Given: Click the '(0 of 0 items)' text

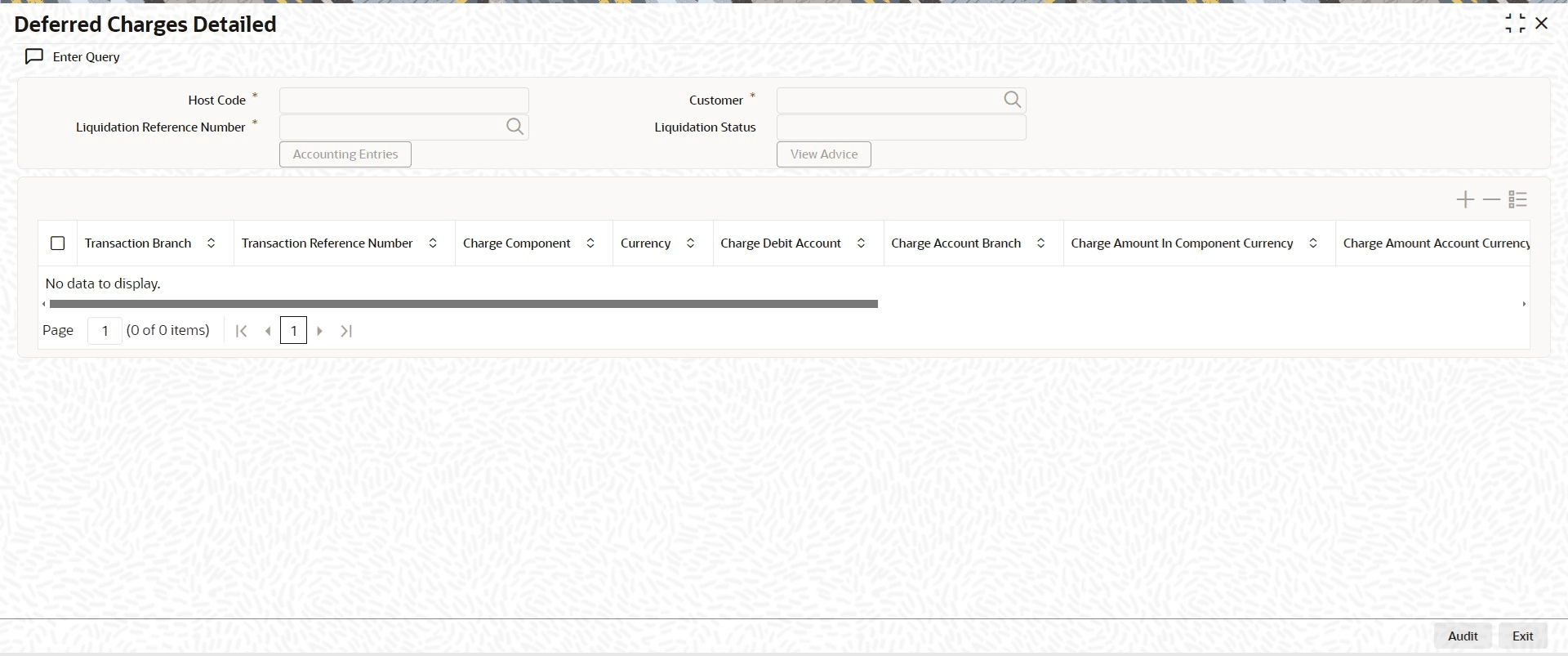Looking at the screenshot, I should point(168,330).
